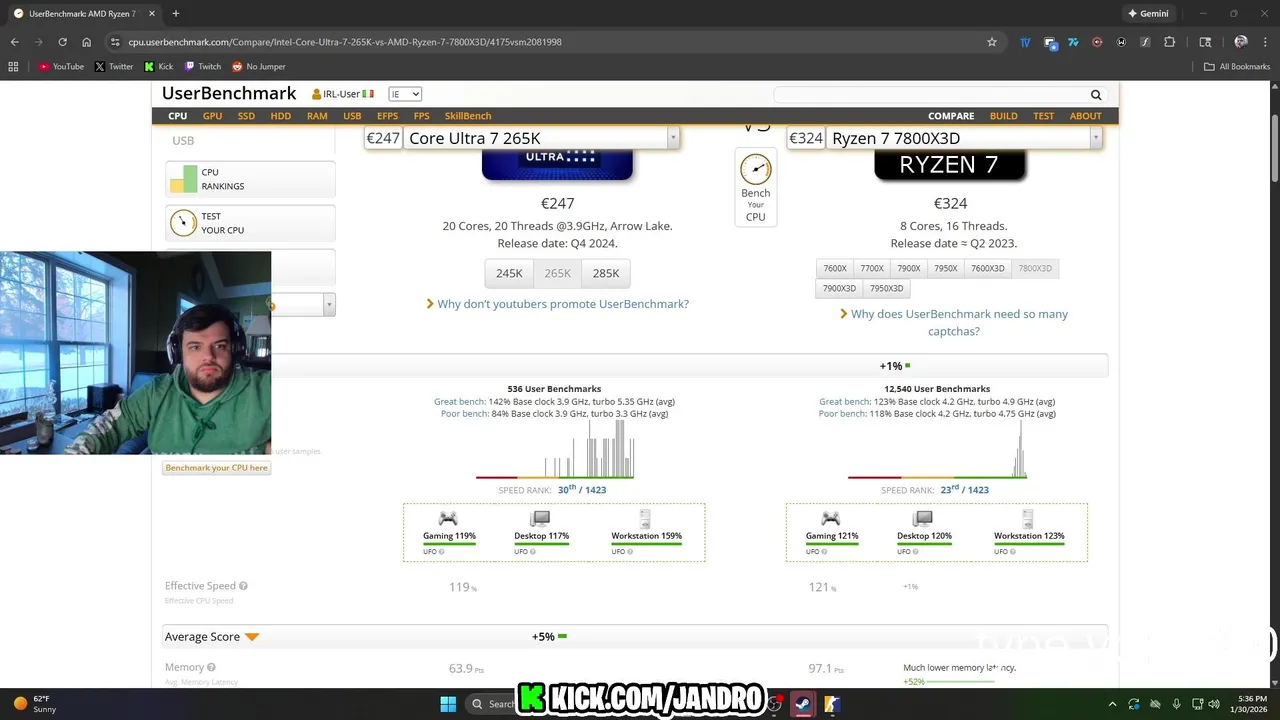
Task: Open the BUILD menu item
Action: click(1004, 116)
